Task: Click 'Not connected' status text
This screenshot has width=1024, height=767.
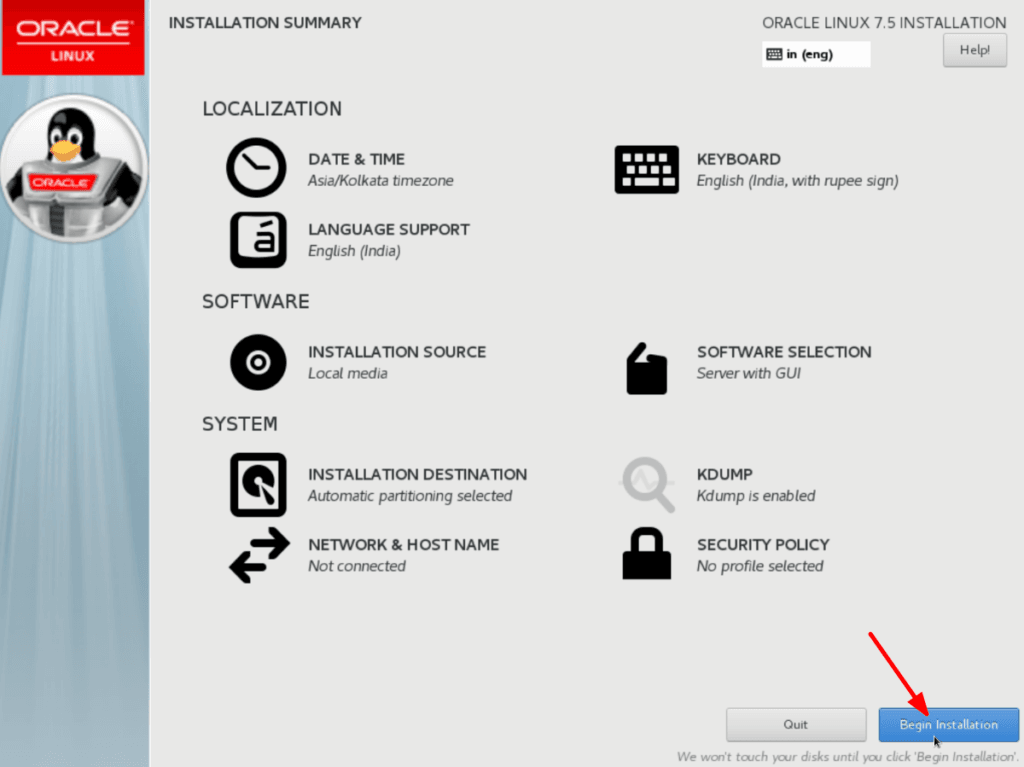Action: coord(357,566)
